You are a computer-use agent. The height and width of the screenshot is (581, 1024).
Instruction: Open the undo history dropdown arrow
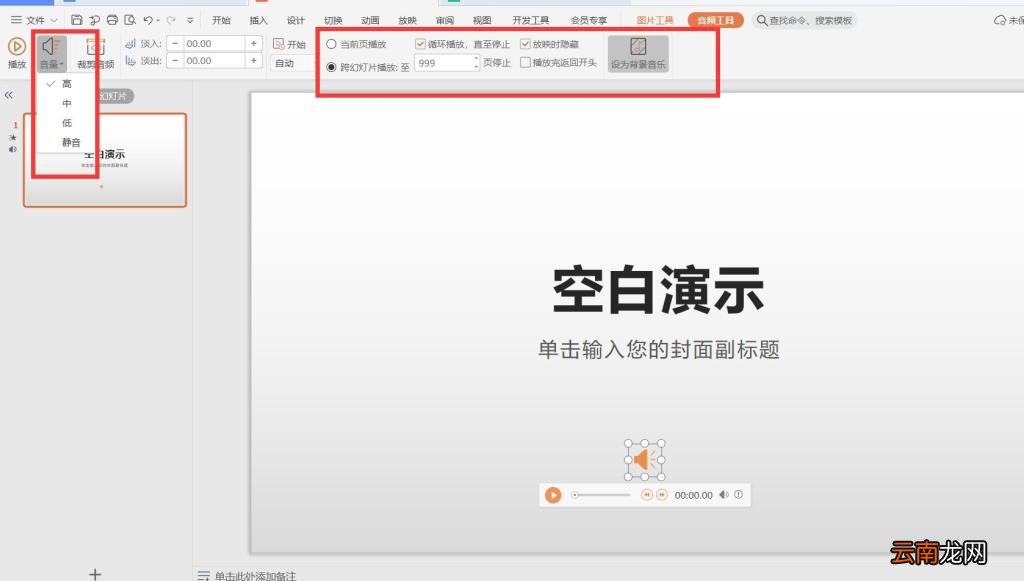click(158, 20)
